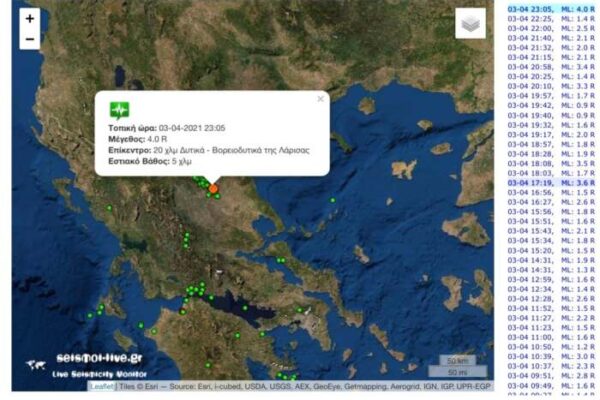Click the seismoi-live.gr logo

click(x=88, y=365)
